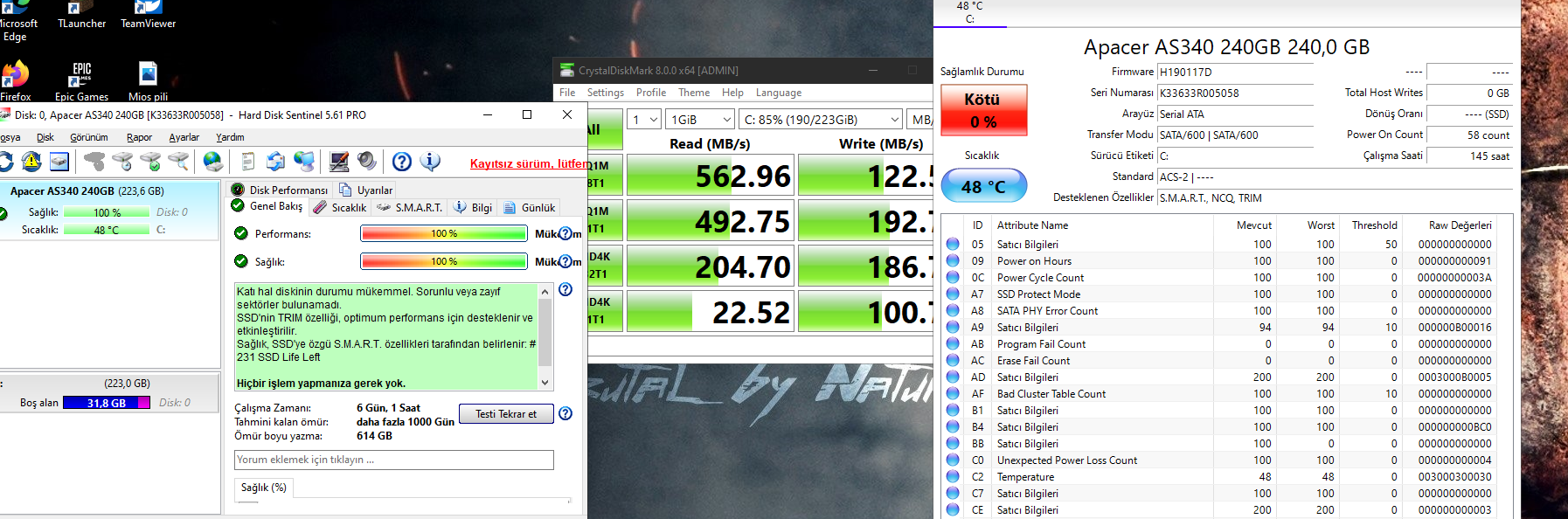Click the Yorum eklemek için tıklayın comment field

pos(394,460)
